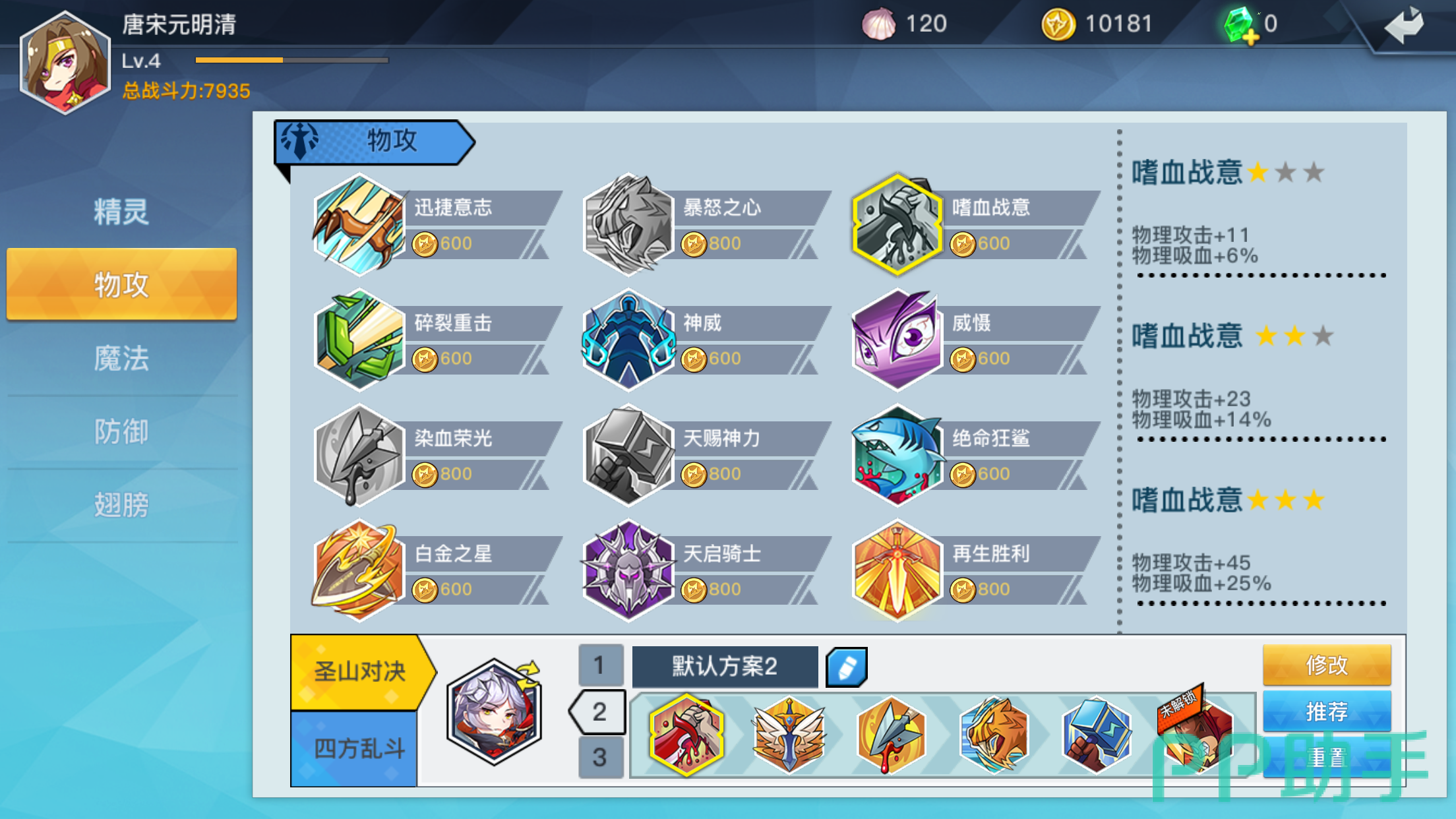The image size is (1456, 819).
Task: Open the 精灵 category tab
Action: tap(121, 212)
